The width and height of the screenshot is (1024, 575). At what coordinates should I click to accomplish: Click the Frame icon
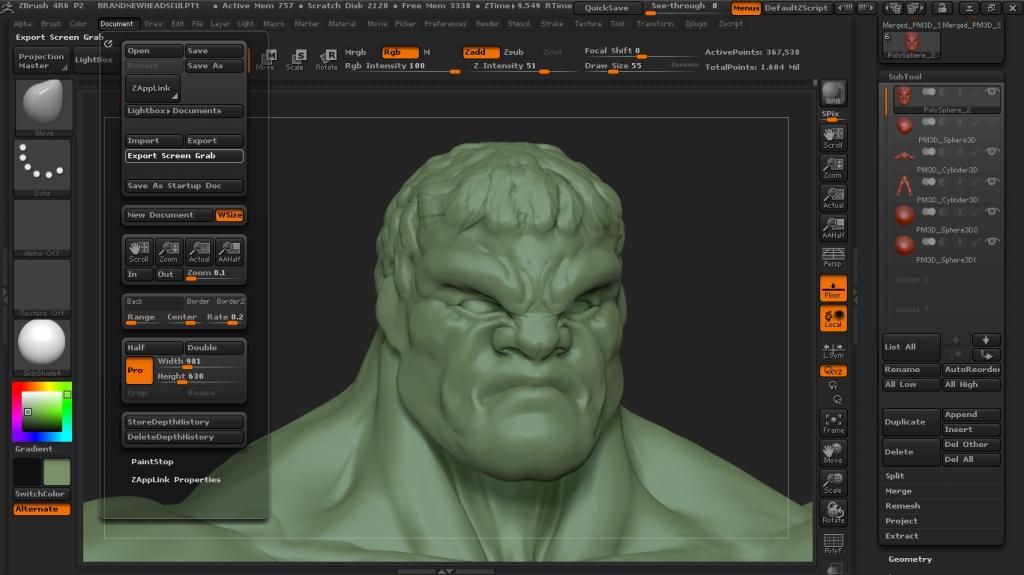[x=833, y=423]
